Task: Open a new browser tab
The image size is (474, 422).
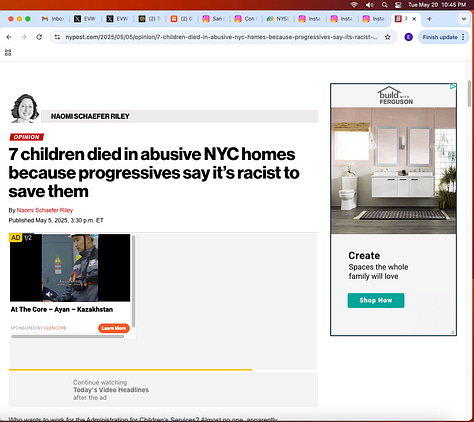Action: pos(429,19)
